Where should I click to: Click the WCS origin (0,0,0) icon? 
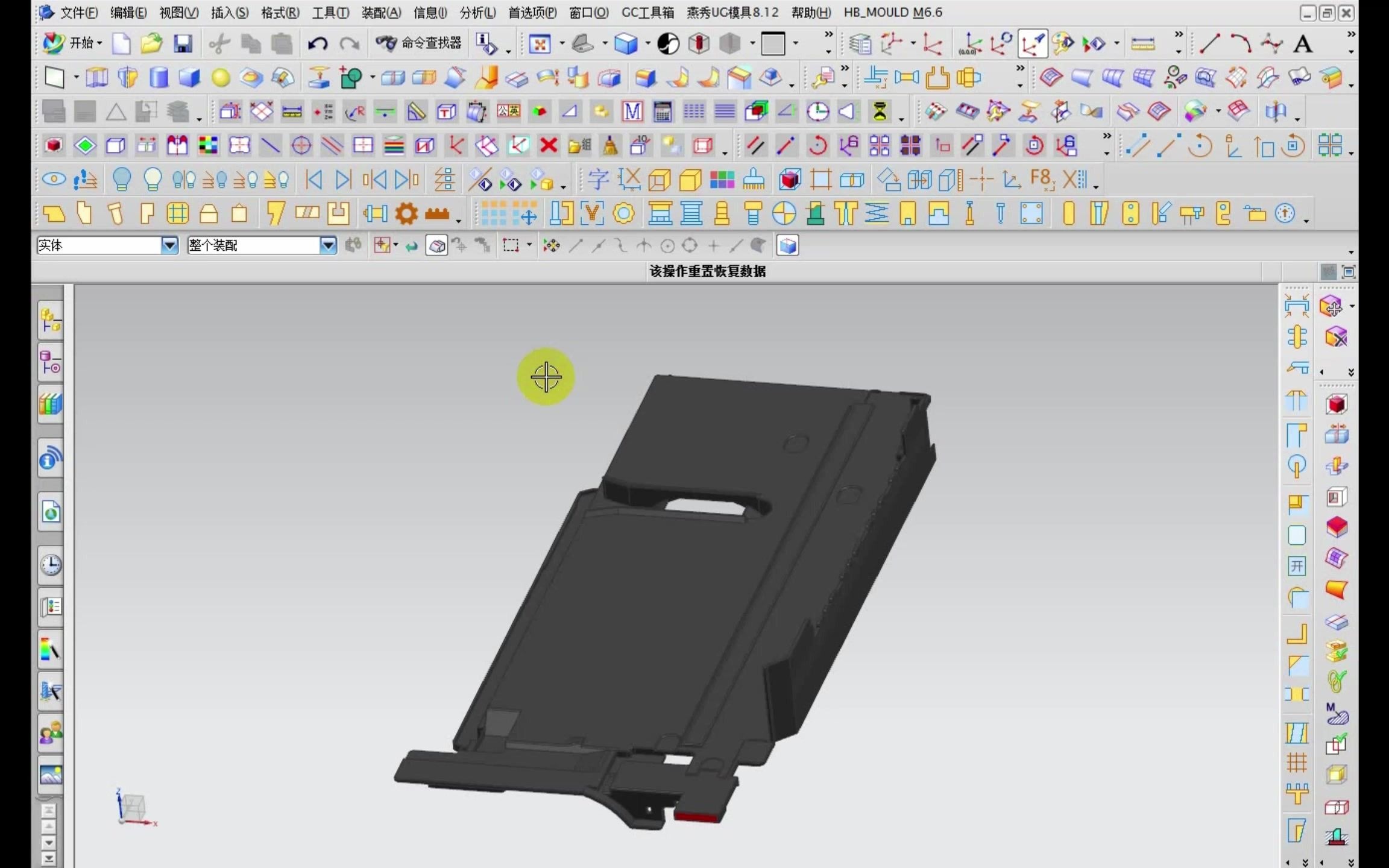pyautogui.click(x=969, y=43)
